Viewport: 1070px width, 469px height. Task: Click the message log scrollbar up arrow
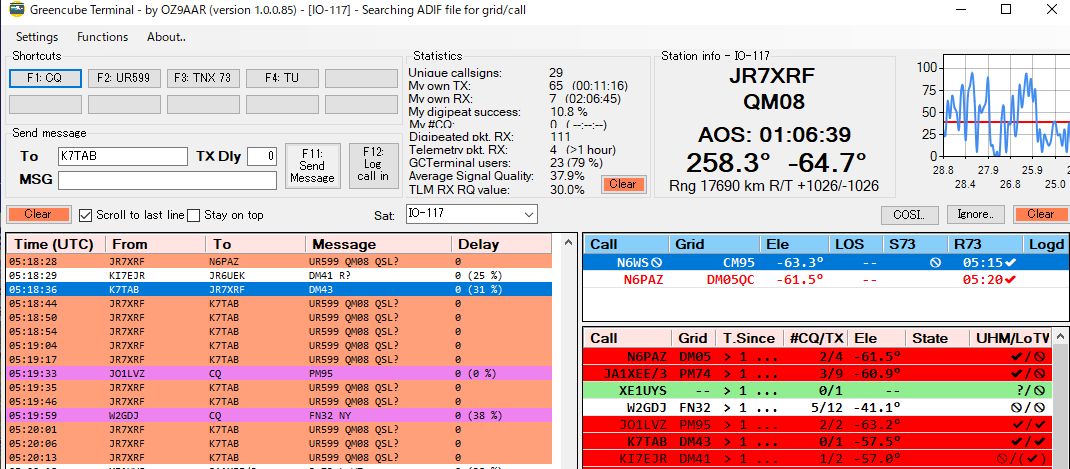(567, 242)
